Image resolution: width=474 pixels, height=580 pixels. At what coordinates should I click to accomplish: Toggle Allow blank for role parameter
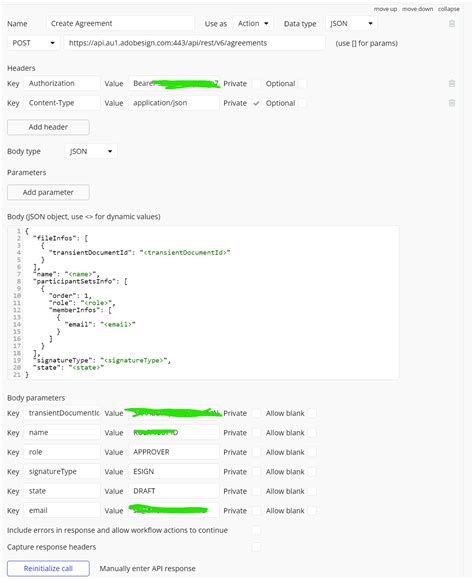point(312,452)
